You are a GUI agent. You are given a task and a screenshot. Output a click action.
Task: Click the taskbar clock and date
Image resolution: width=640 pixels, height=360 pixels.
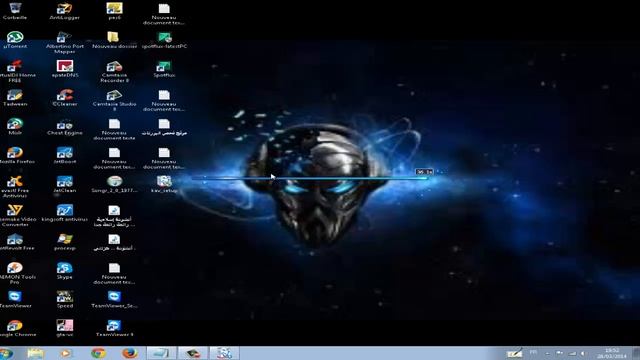611,353
